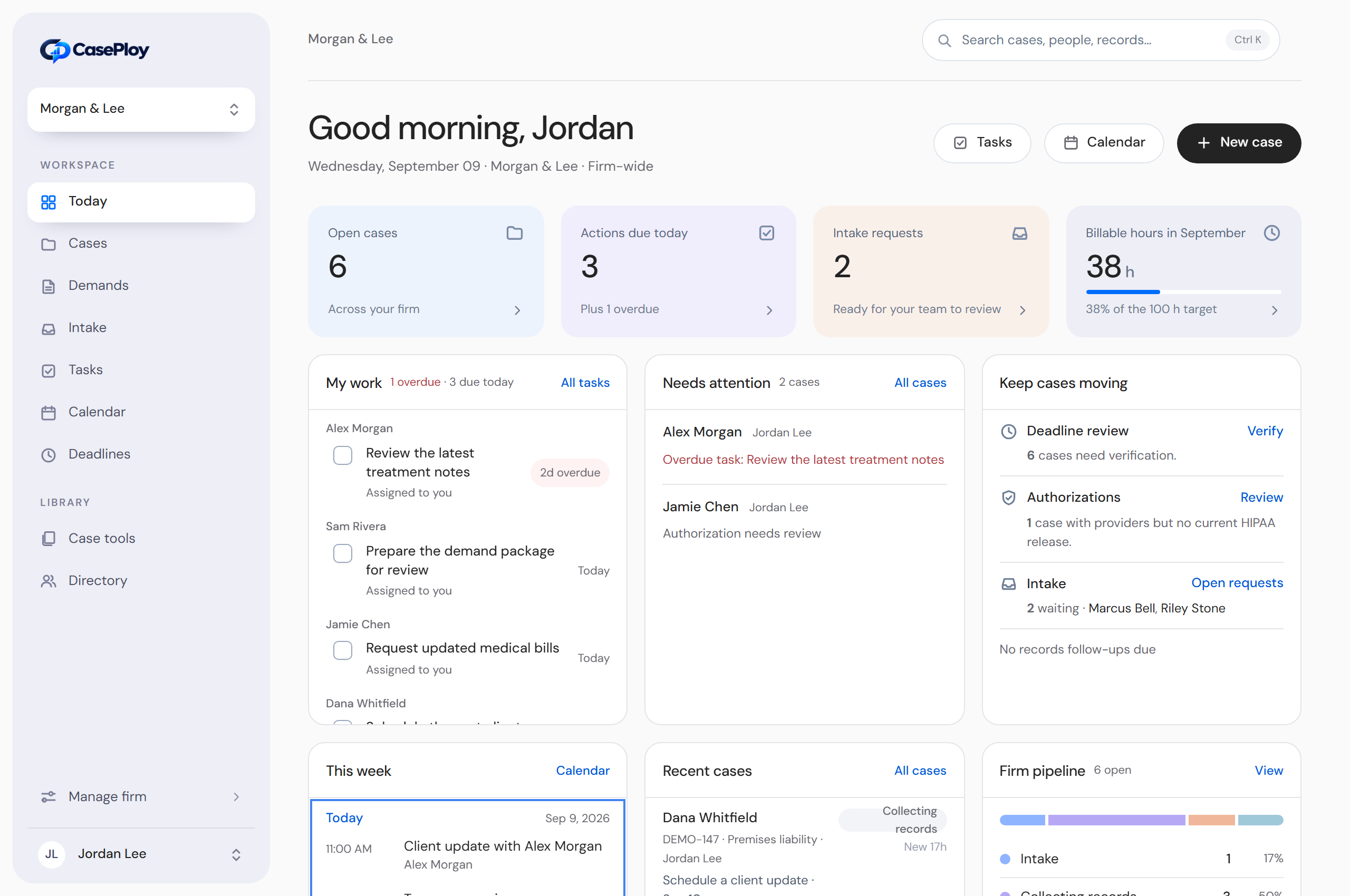Click Open requests link for Intake

pyautogui.click(x=1237, y=583)
